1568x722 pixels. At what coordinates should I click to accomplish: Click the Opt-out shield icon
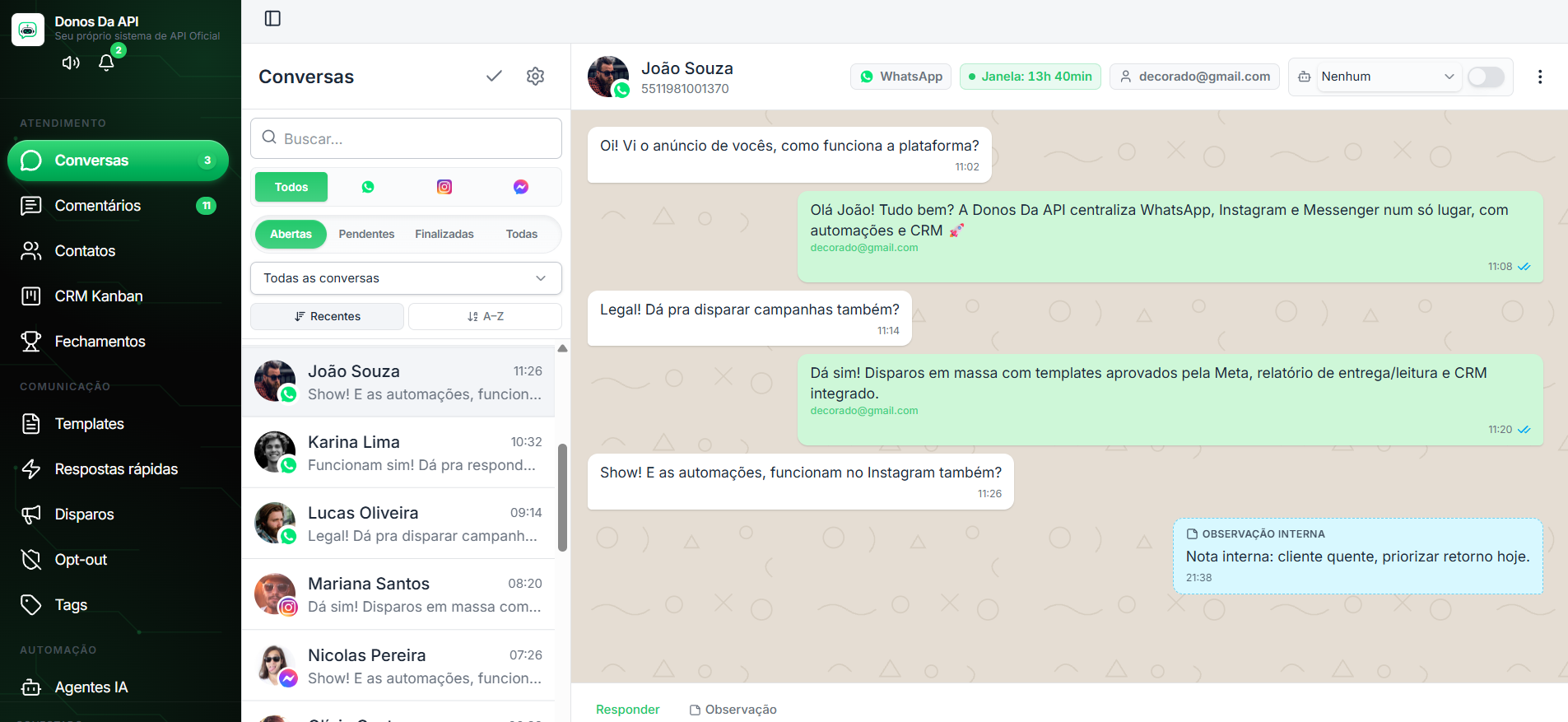pyautogui.click(x=31, y=560)
